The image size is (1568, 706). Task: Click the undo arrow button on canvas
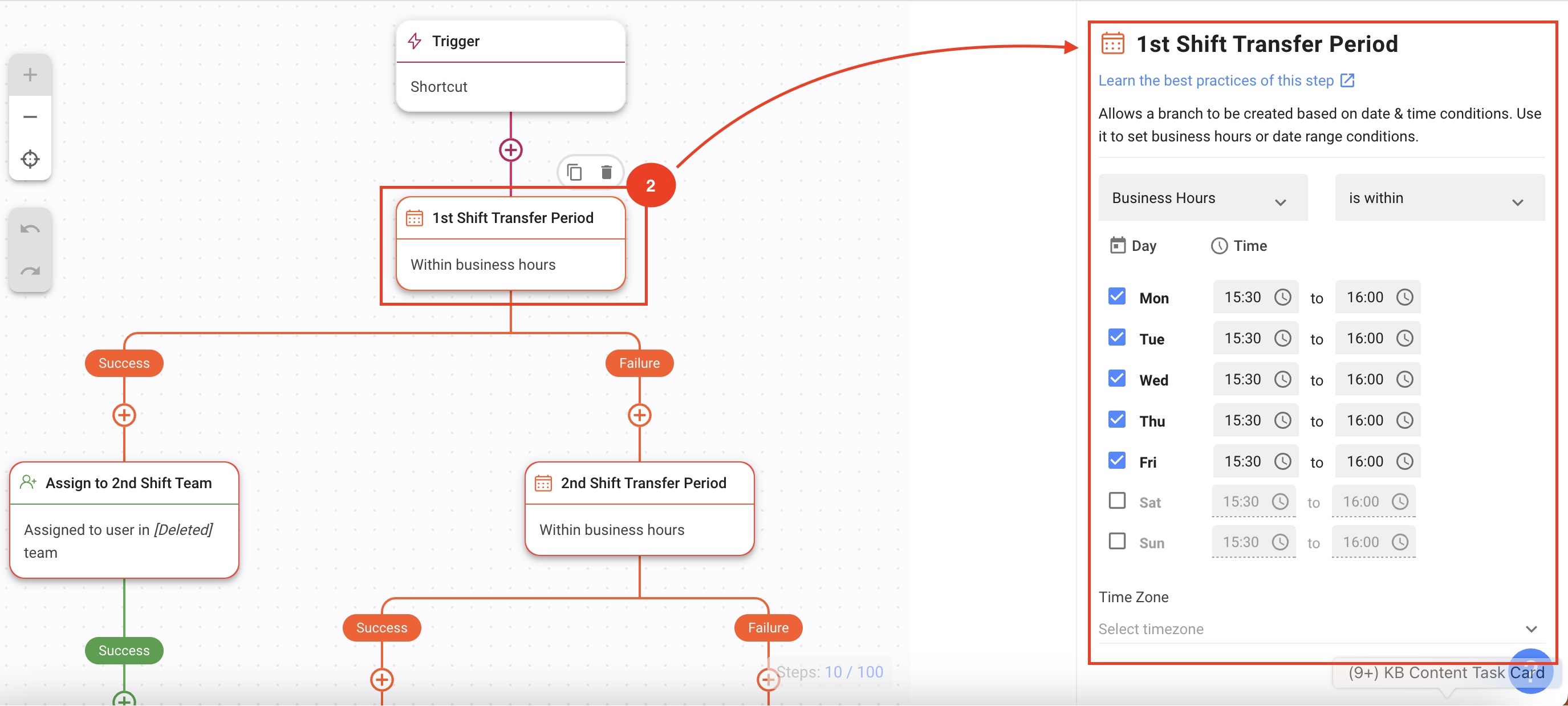tap(29, 227)
